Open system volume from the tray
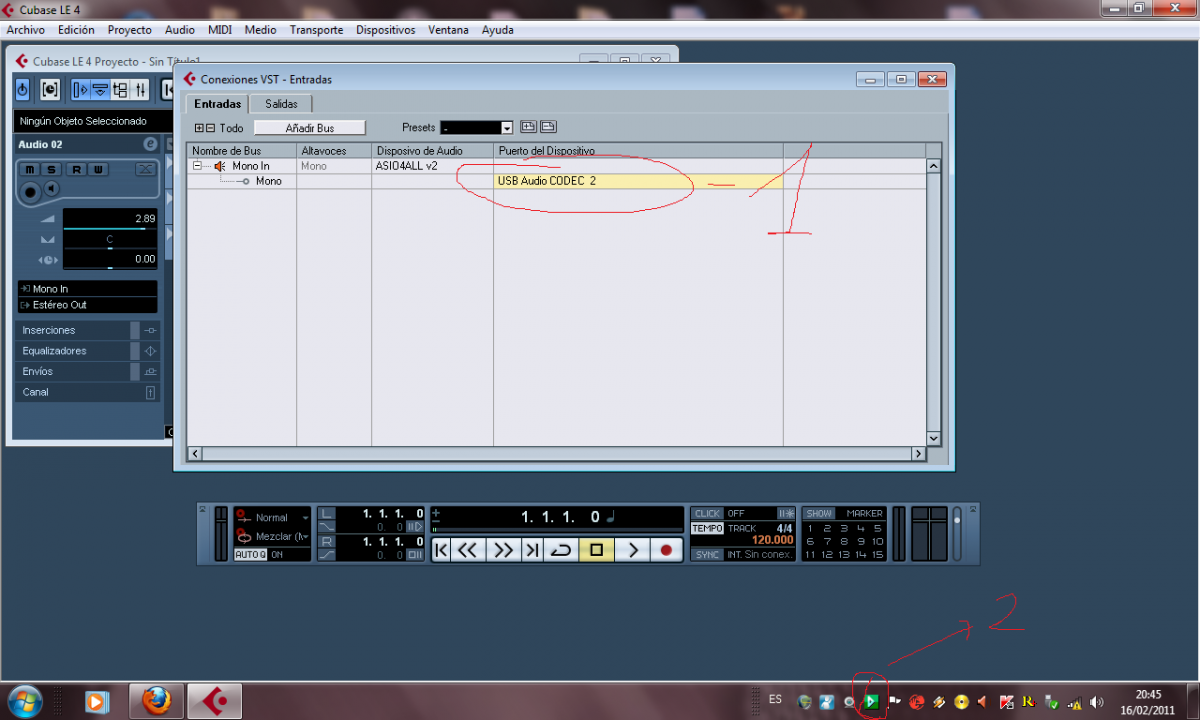1200x720 pixels. (1097, 702)
